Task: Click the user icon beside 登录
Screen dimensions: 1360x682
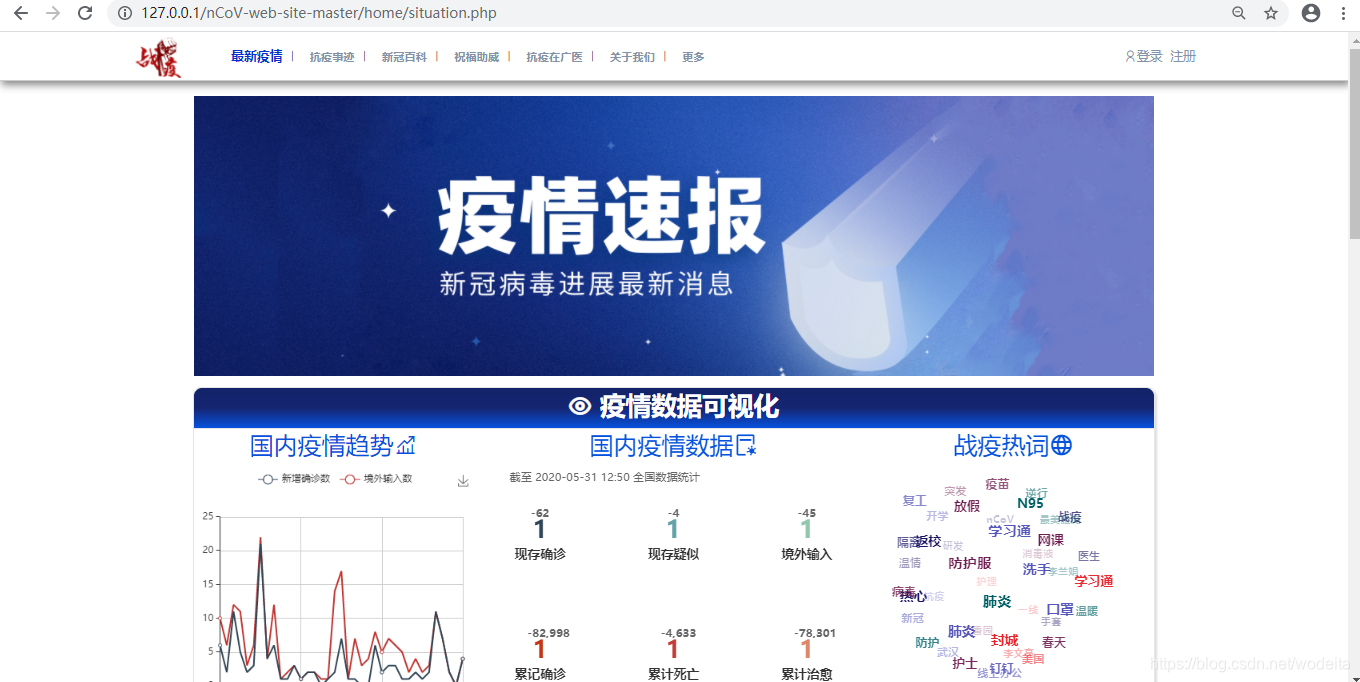Action: [1130, 57]
